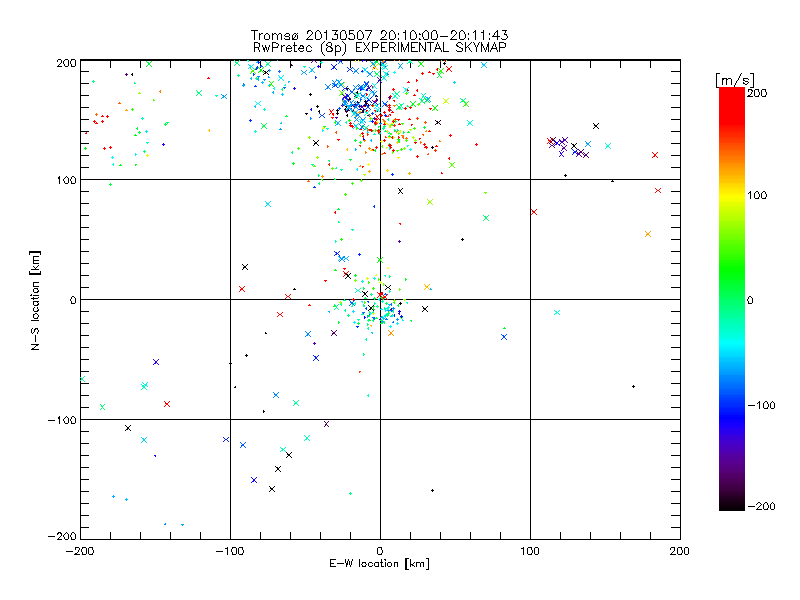Click the y-axis tick label '200'
800x600 pixels.
[66, 63]
